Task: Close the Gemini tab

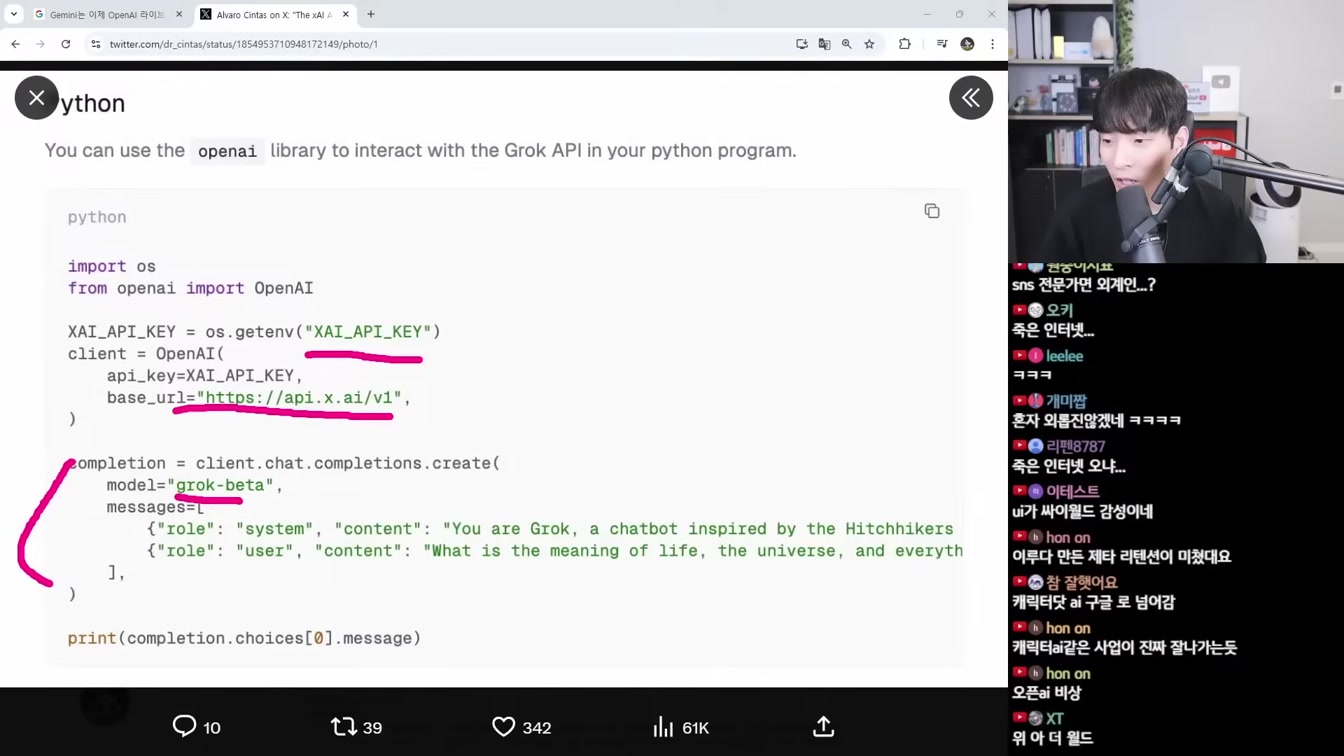Action: pos(179,14)
